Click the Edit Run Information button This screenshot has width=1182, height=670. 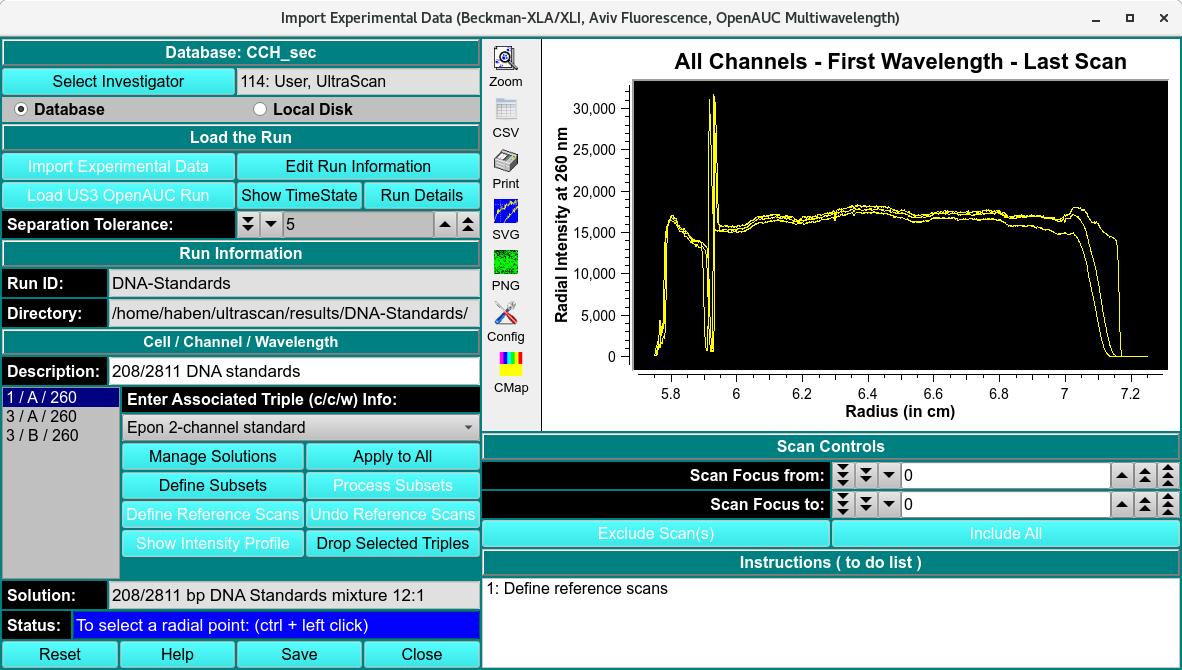[358, 166]
